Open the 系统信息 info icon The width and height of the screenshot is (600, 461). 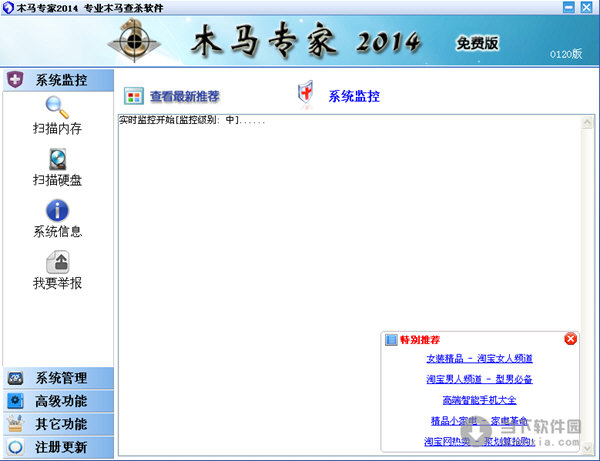[x=57, y=210]
